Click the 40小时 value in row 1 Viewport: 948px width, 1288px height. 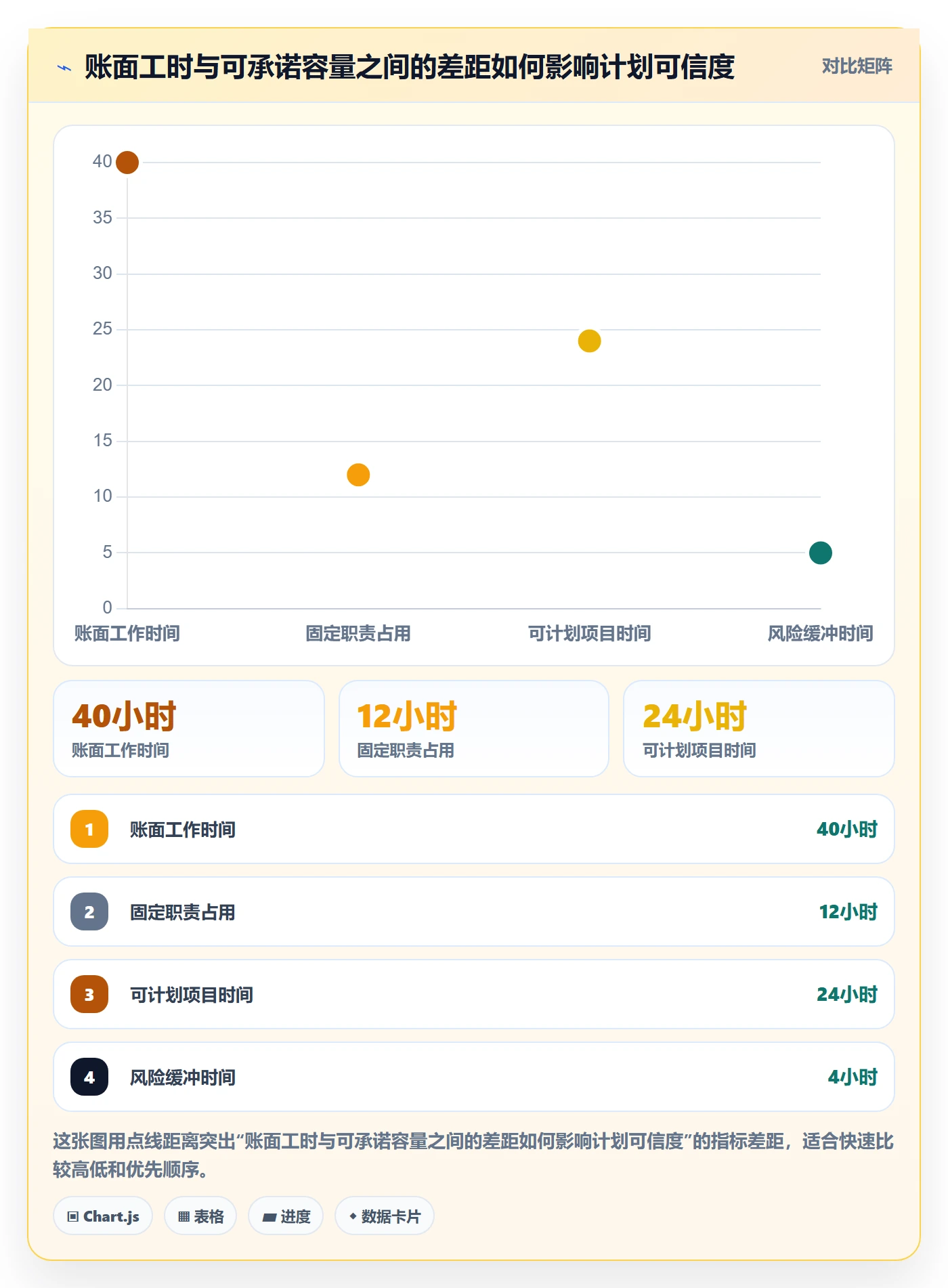pos(847,830)
